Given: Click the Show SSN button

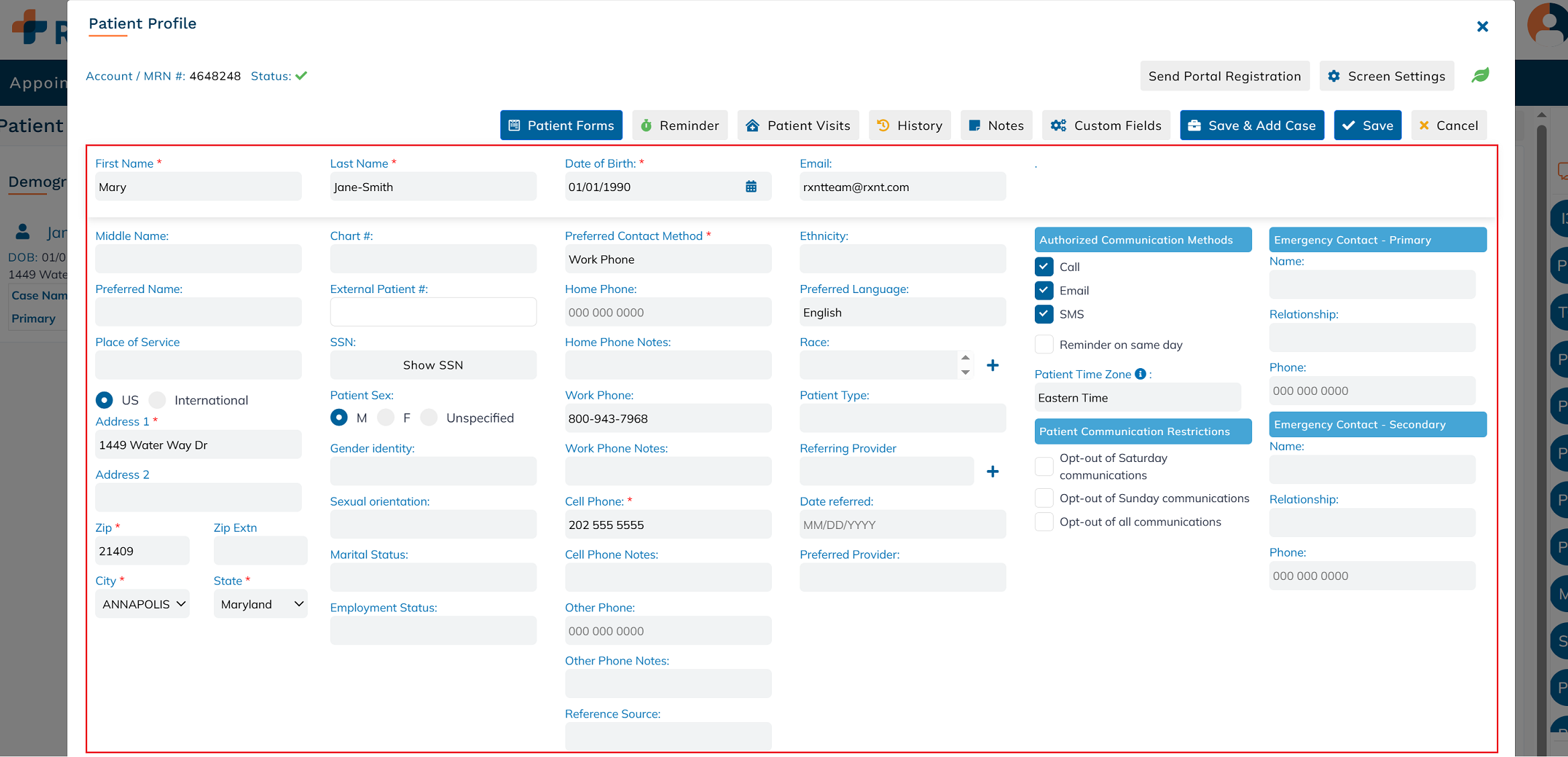Looking at the screenshot, I should 433,365.
